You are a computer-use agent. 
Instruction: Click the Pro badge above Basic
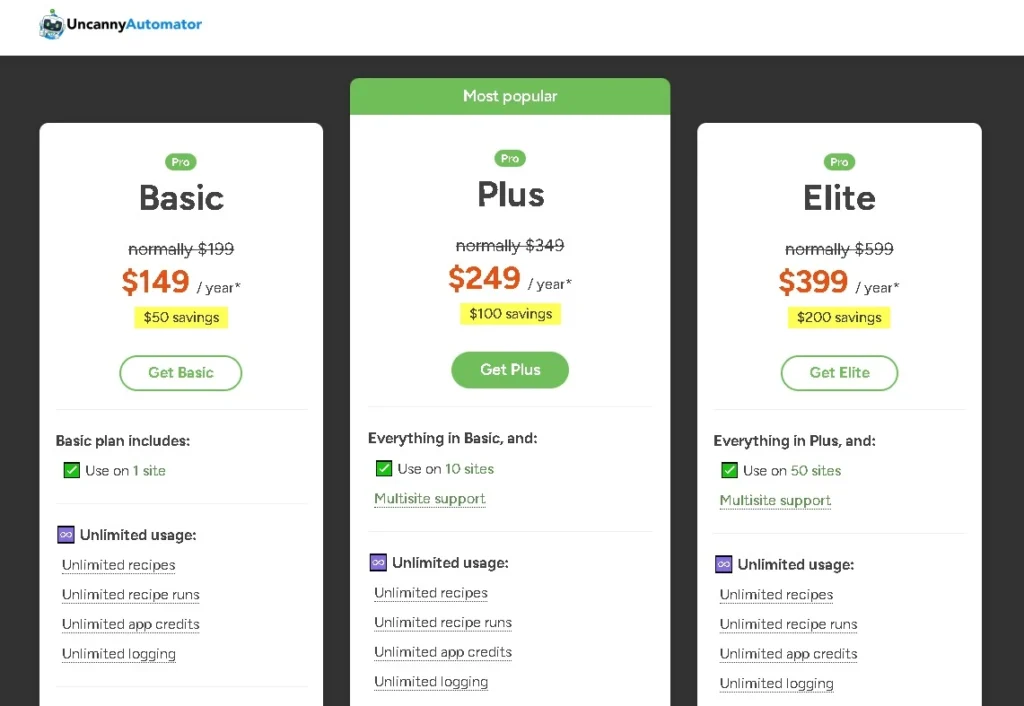tap(181, 162)
